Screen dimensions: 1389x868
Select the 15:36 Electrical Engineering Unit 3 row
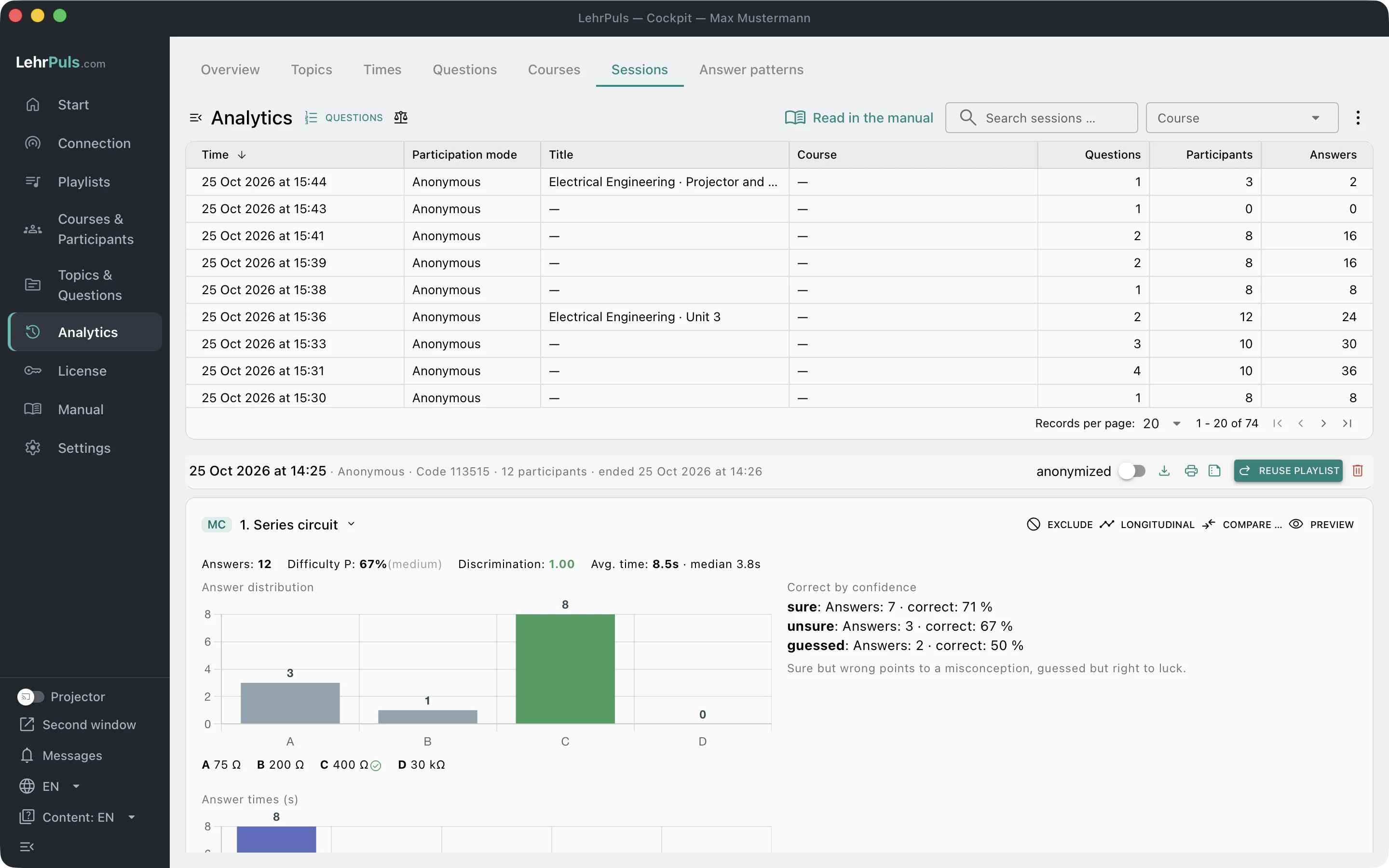pos(779,317)
